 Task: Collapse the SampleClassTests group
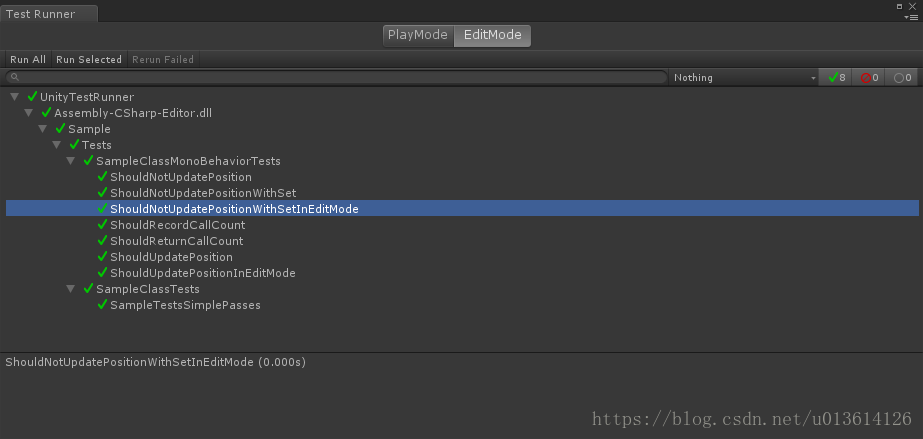[71, 289]
